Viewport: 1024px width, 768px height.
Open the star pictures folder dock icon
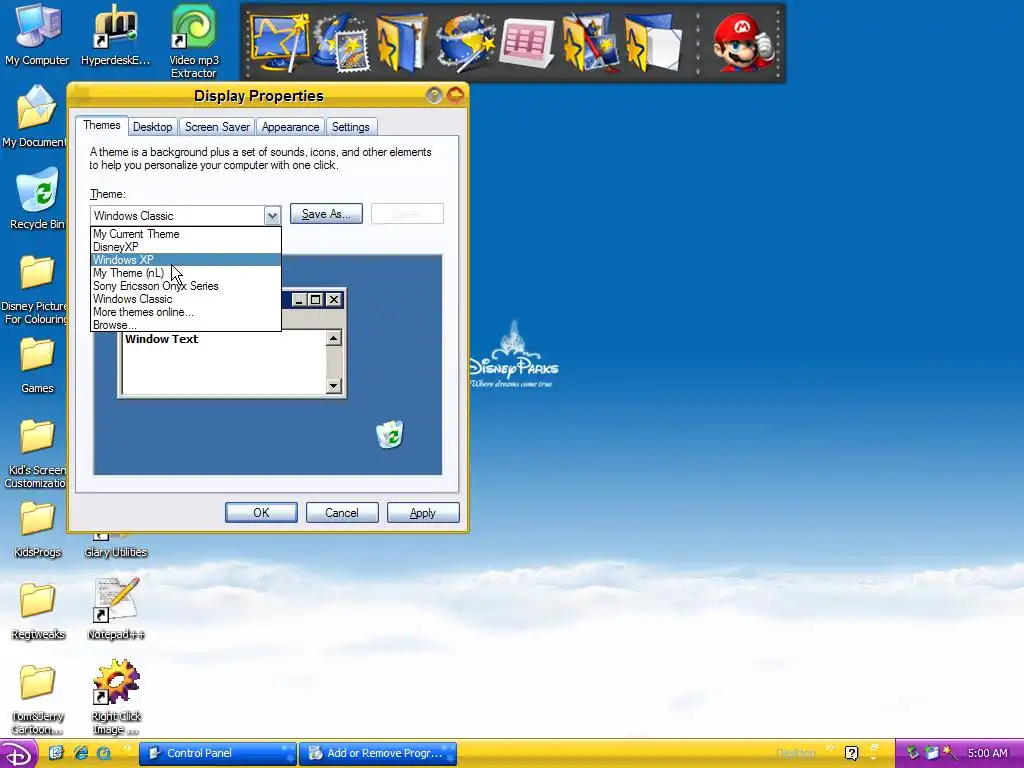pyautogui.click(x=590, y=44)
